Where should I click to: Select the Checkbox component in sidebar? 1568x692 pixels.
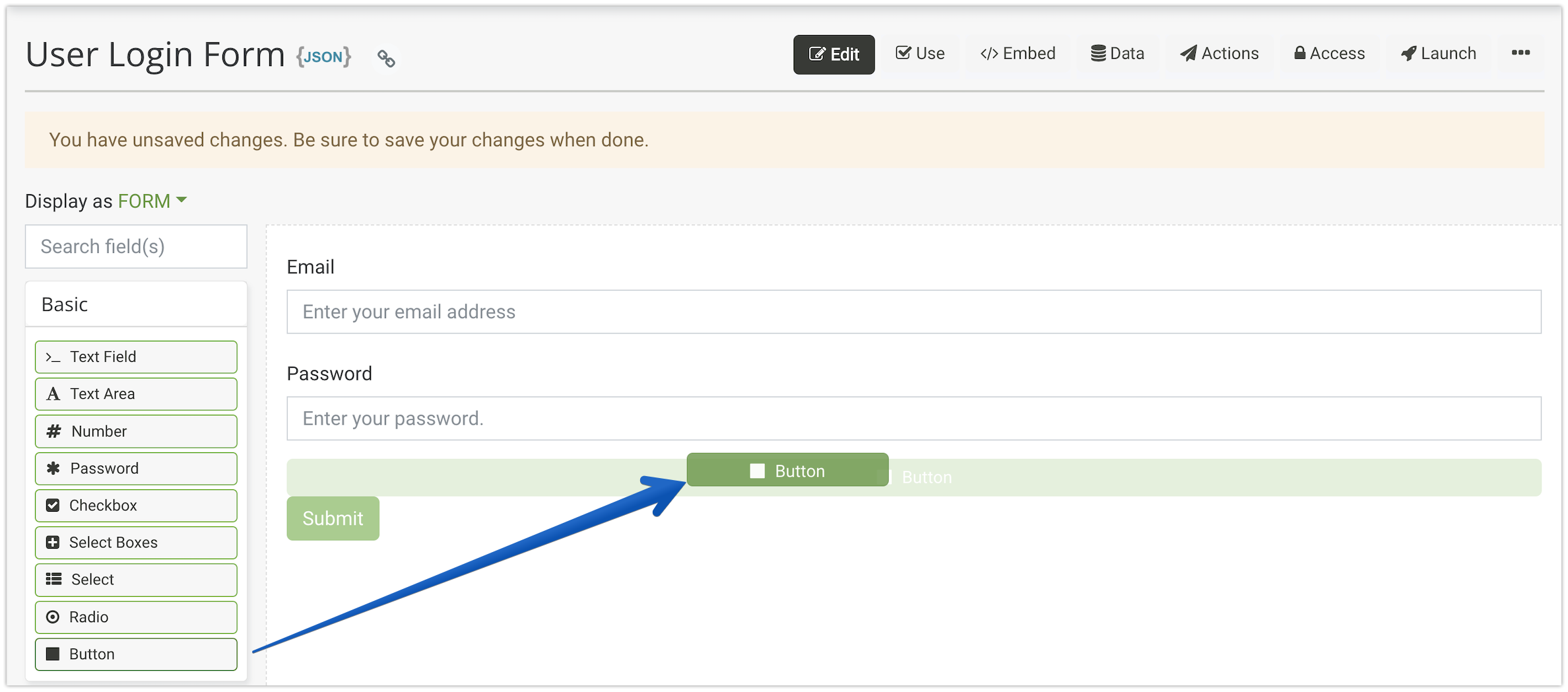[x=136, y=505]
